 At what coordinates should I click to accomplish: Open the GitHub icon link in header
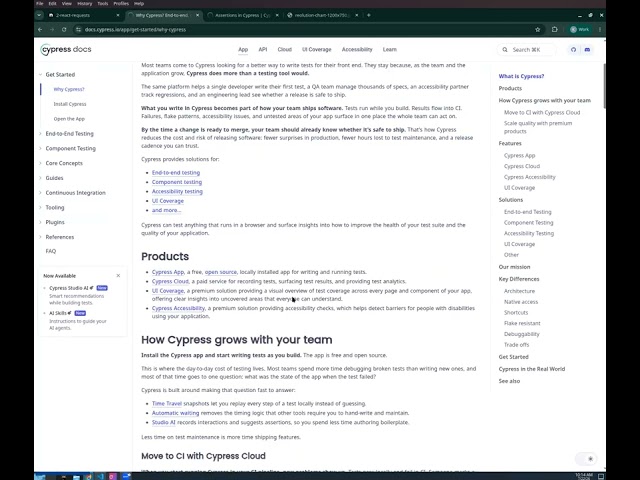[x=573, y=49]
